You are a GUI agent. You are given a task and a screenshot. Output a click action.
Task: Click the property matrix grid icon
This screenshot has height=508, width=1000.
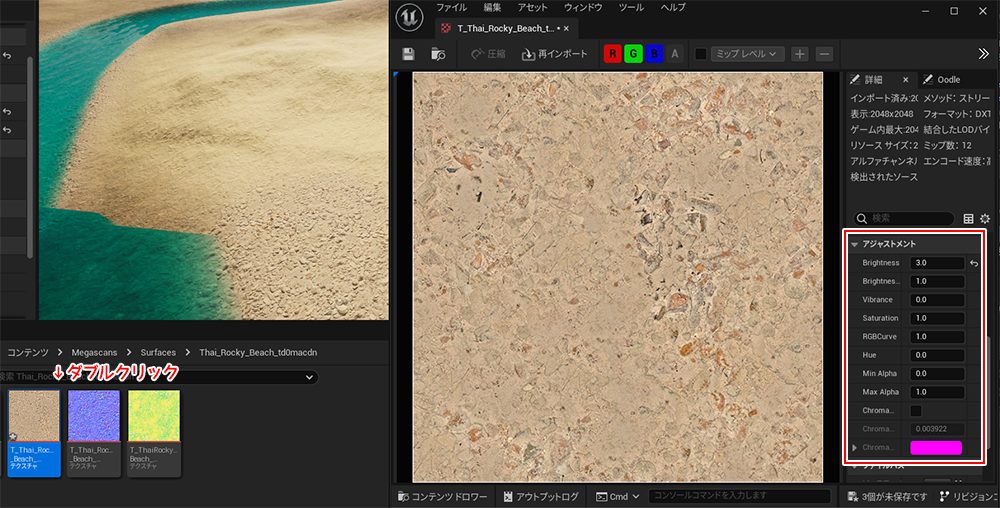pyautogui.click(x=968, y=218)
